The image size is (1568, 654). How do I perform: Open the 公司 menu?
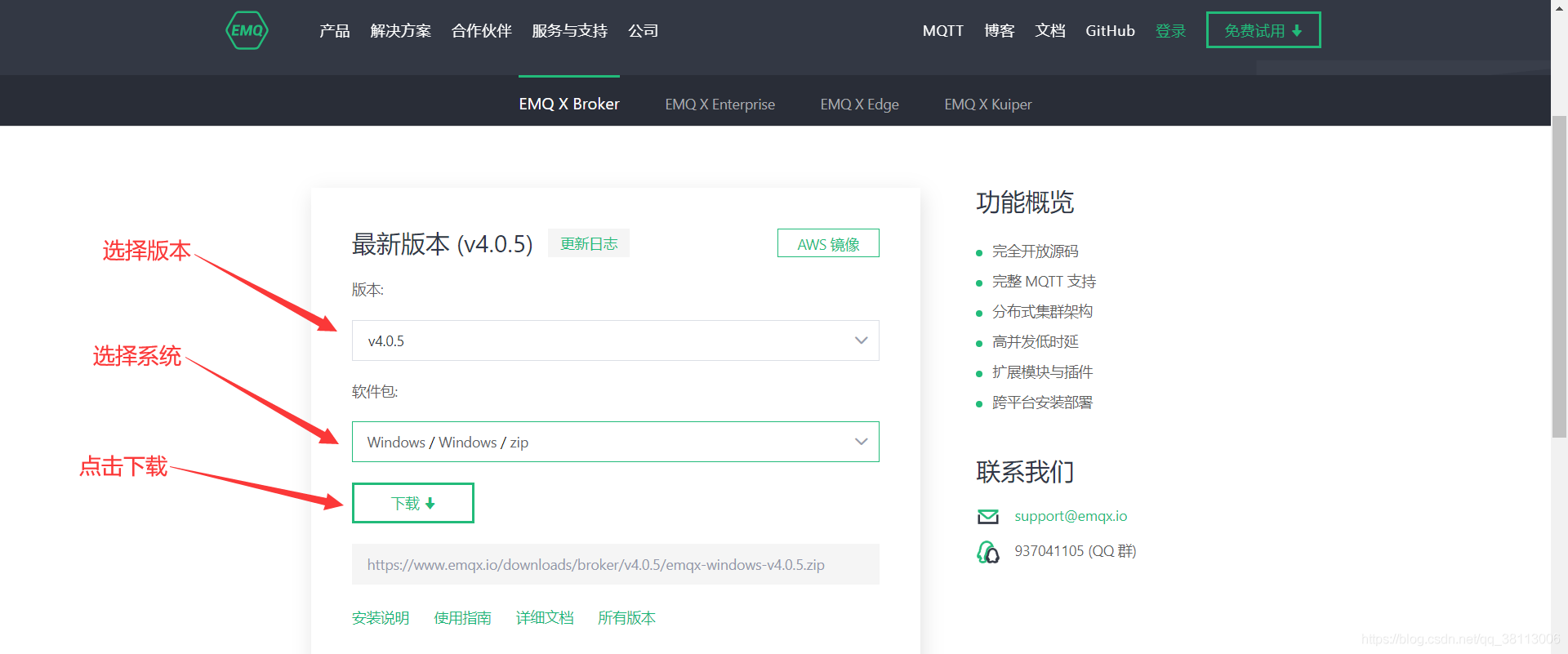[644, 31]
